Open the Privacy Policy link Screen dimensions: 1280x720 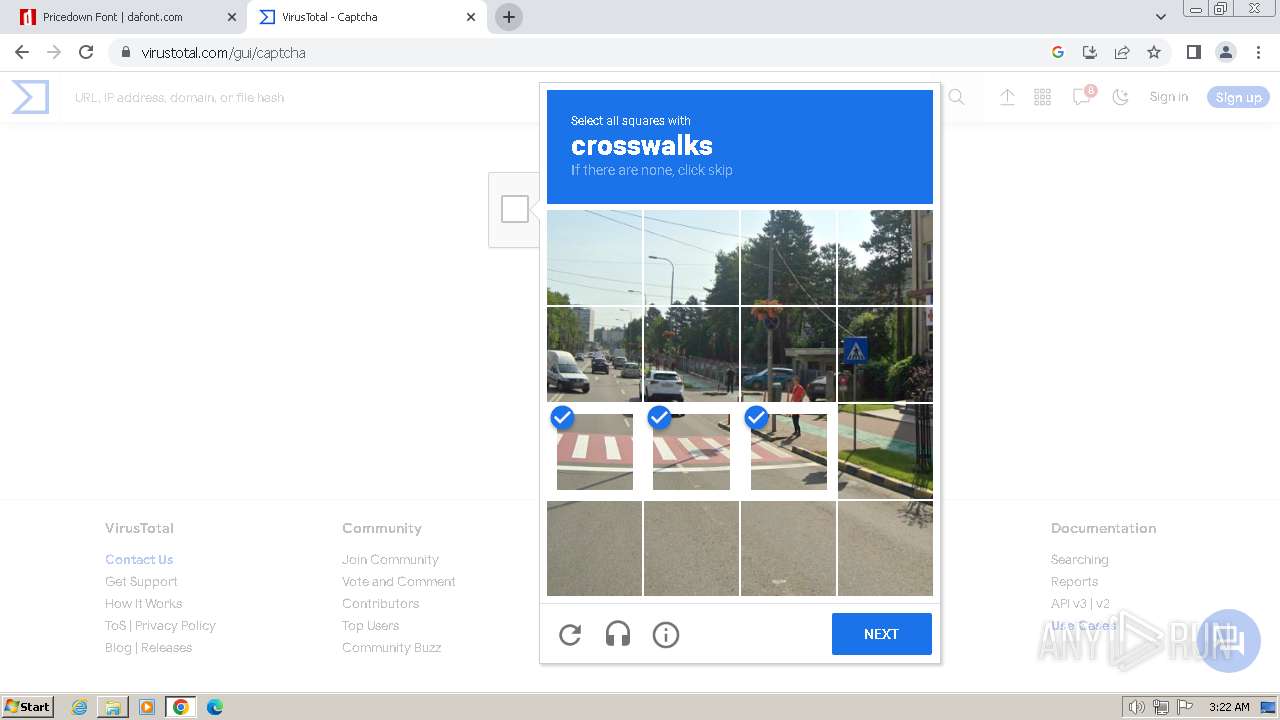(x=175, y=625)
